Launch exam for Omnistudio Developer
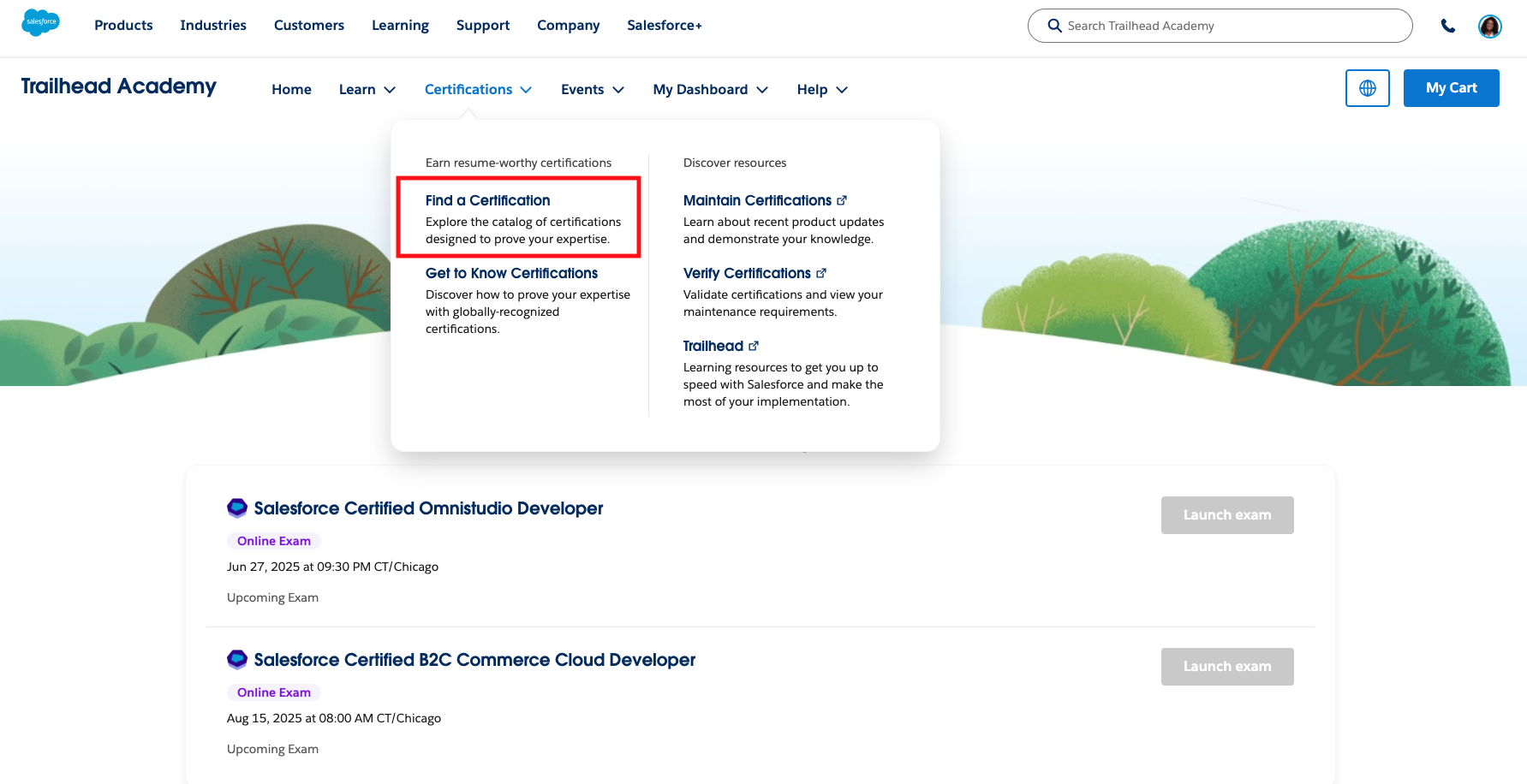 click(1227, 515)
